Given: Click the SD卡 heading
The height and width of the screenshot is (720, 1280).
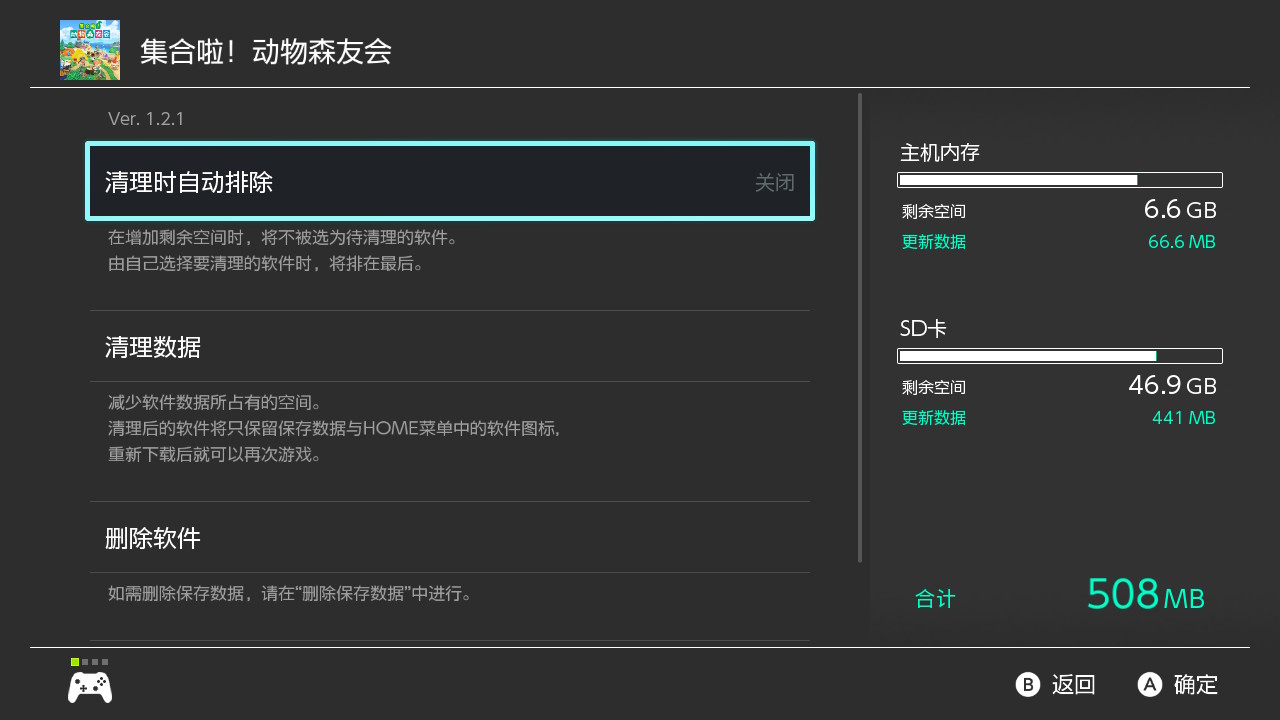Looking at the screenshot, I should (x=923, y=328).
